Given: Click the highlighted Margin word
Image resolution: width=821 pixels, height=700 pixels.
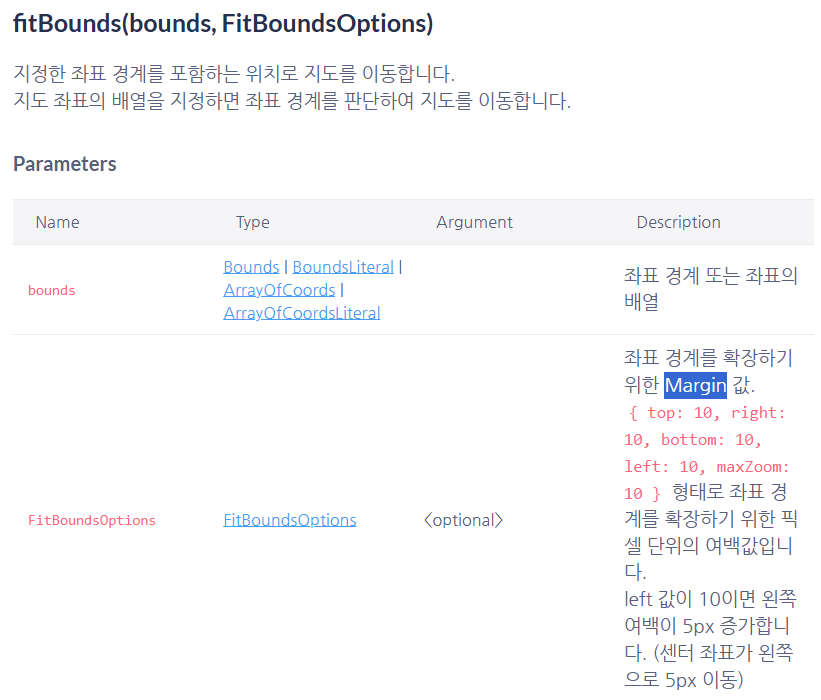Looking at the screenshot, I should pyautogui.click(x=695, y=386).
